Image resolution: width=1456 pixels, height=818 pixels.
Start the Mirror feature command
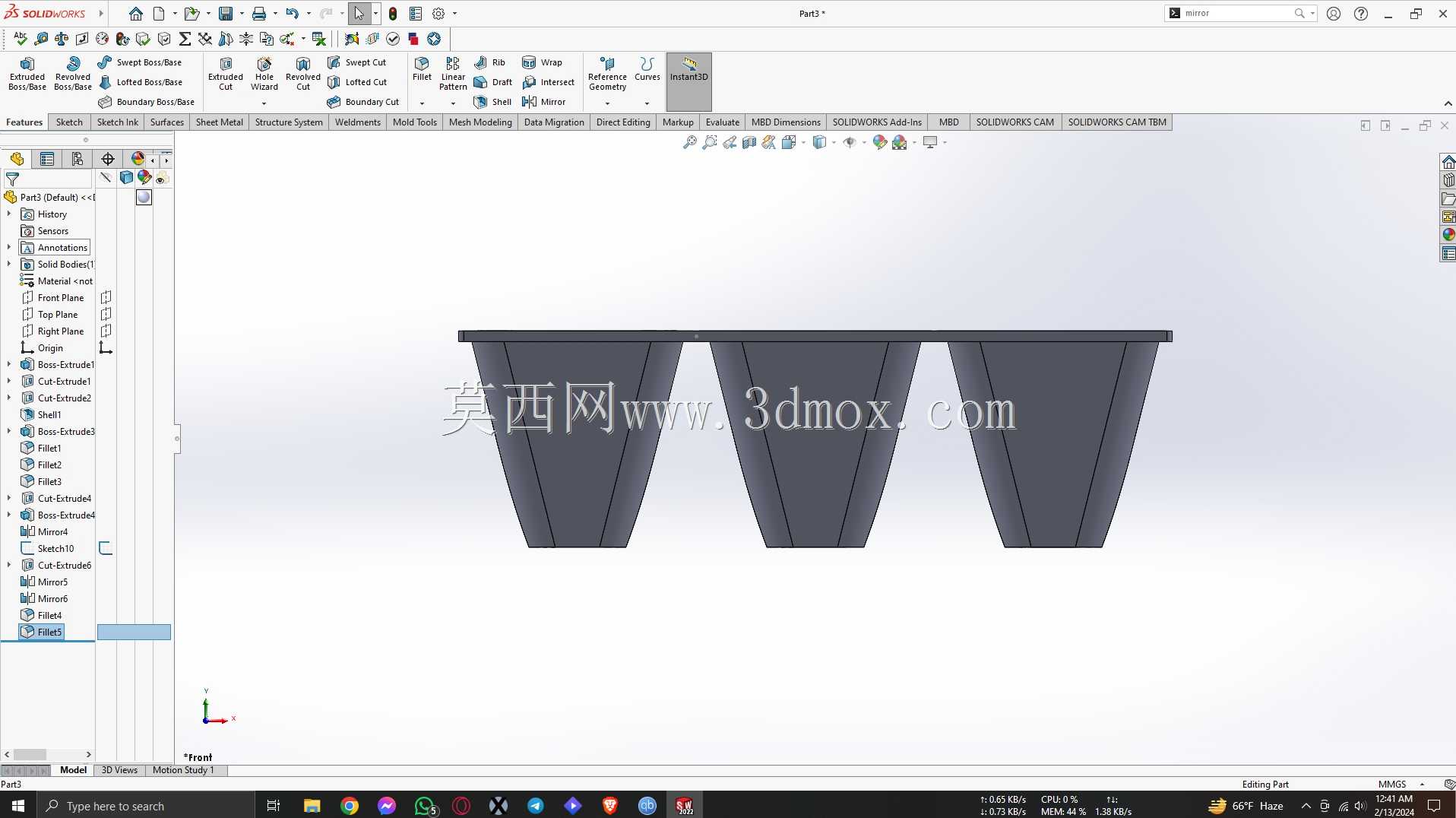click(543, 102)
